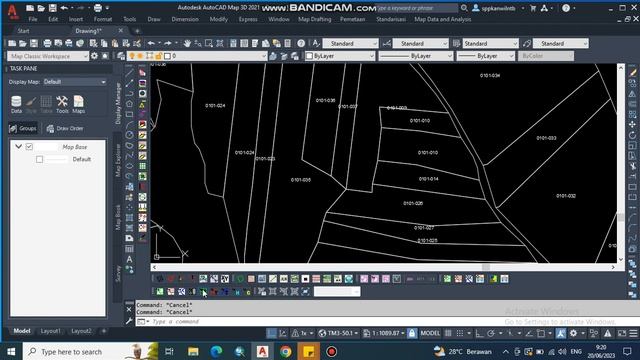Click the Bandicam record icon in taskbar
Screen dimensions: 640x360
click(331, 351)
